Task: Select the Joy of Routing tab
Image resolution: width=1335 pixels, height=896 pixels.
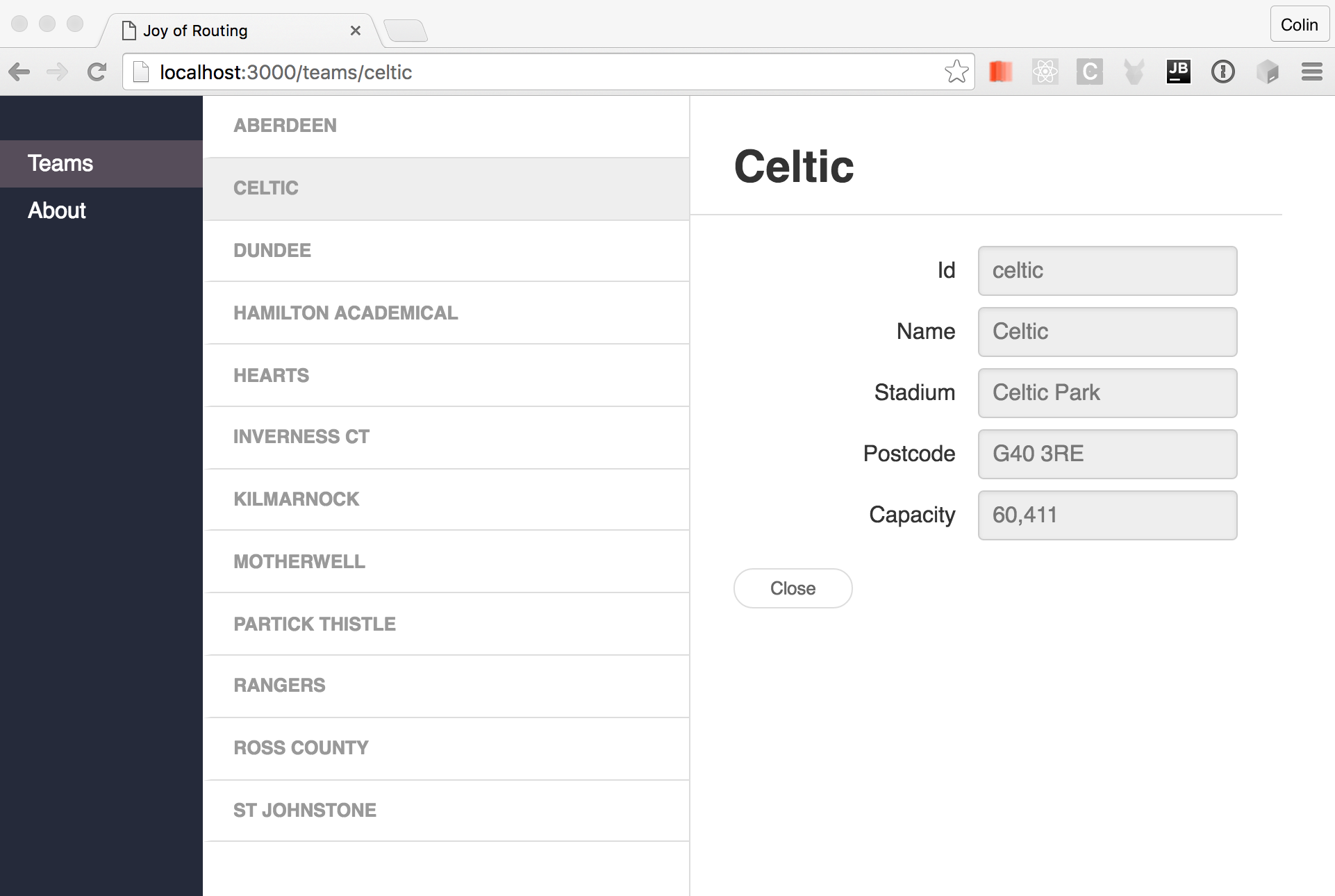Action: (x=240, y=31)
